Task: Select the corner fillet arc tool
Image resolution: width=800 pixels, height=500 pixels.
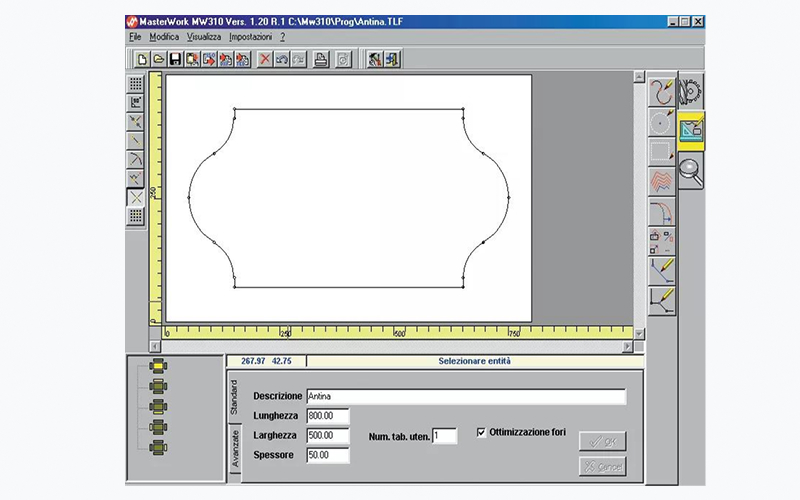Action: point(662,212)
